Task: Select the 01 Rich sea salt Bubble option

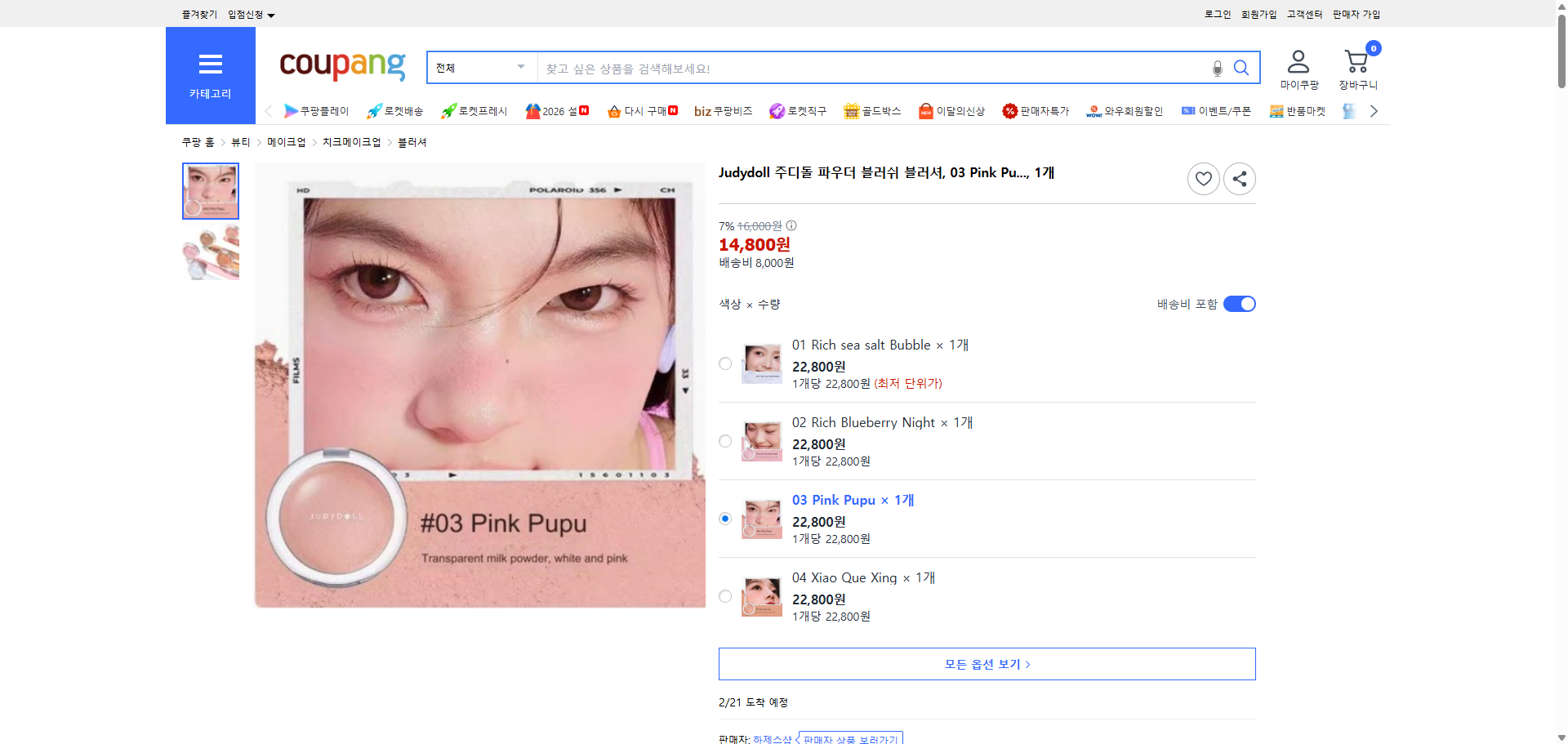Action: [724, 363]
